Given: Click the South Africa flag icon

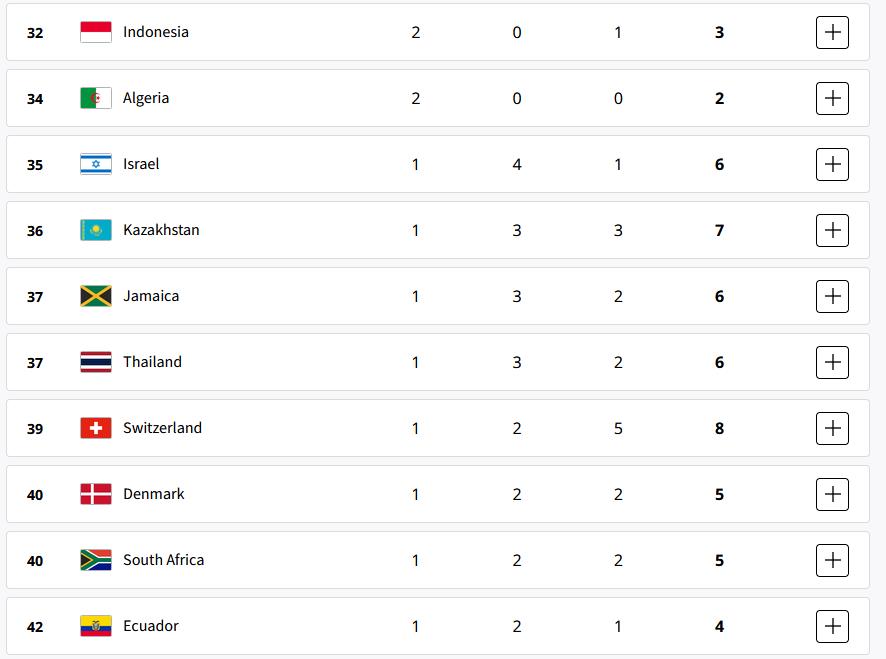Looking at the screenshot, I should tap(96, 560).
